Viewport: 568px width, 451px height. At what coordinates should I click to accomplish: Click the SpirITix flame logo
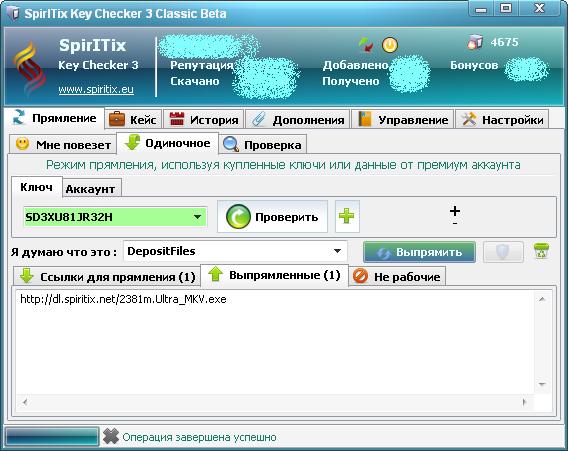30,69
